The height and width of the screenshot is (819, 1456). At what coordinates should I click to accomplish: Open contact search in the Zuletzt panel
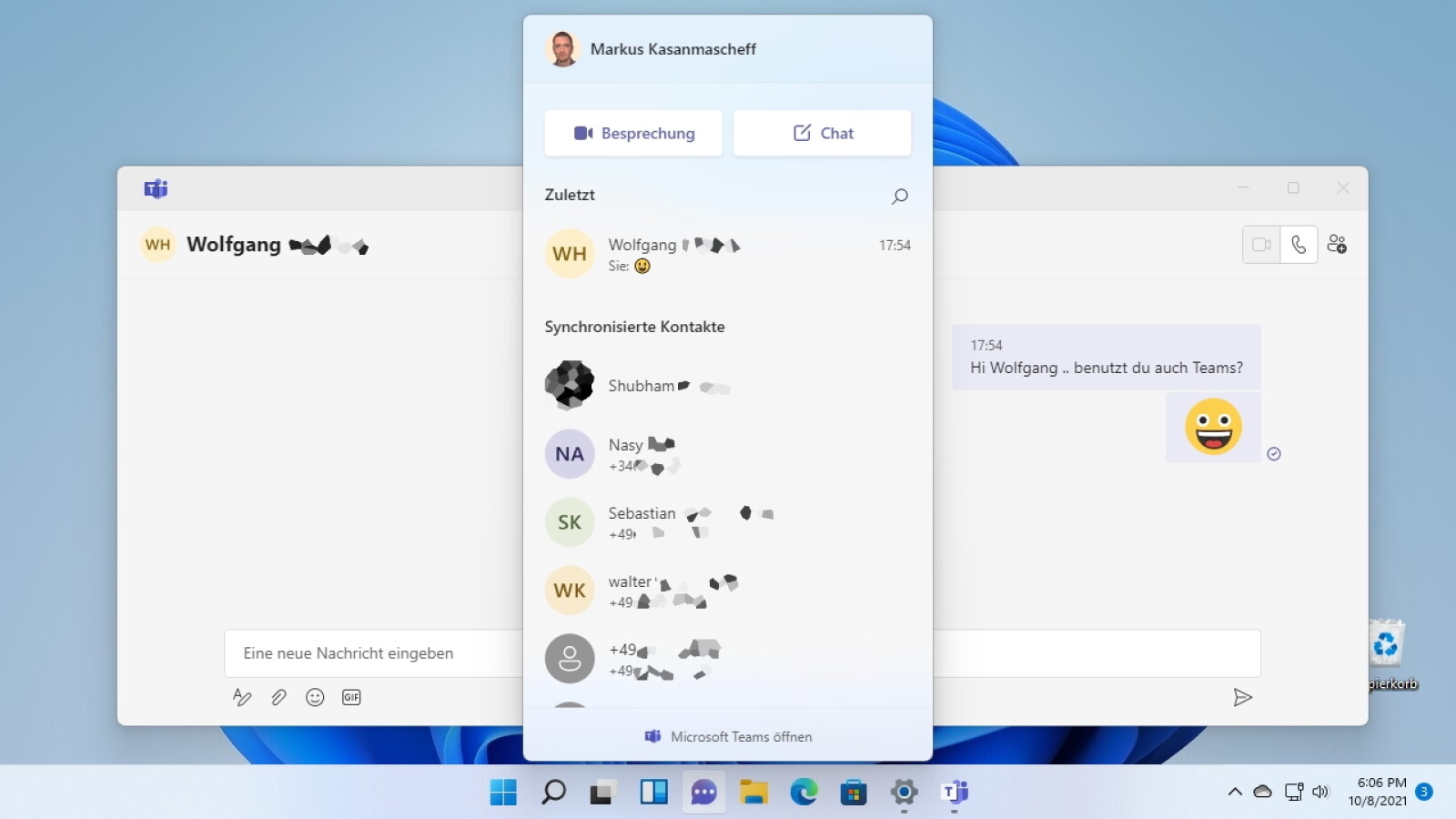(x=899, y=196)
